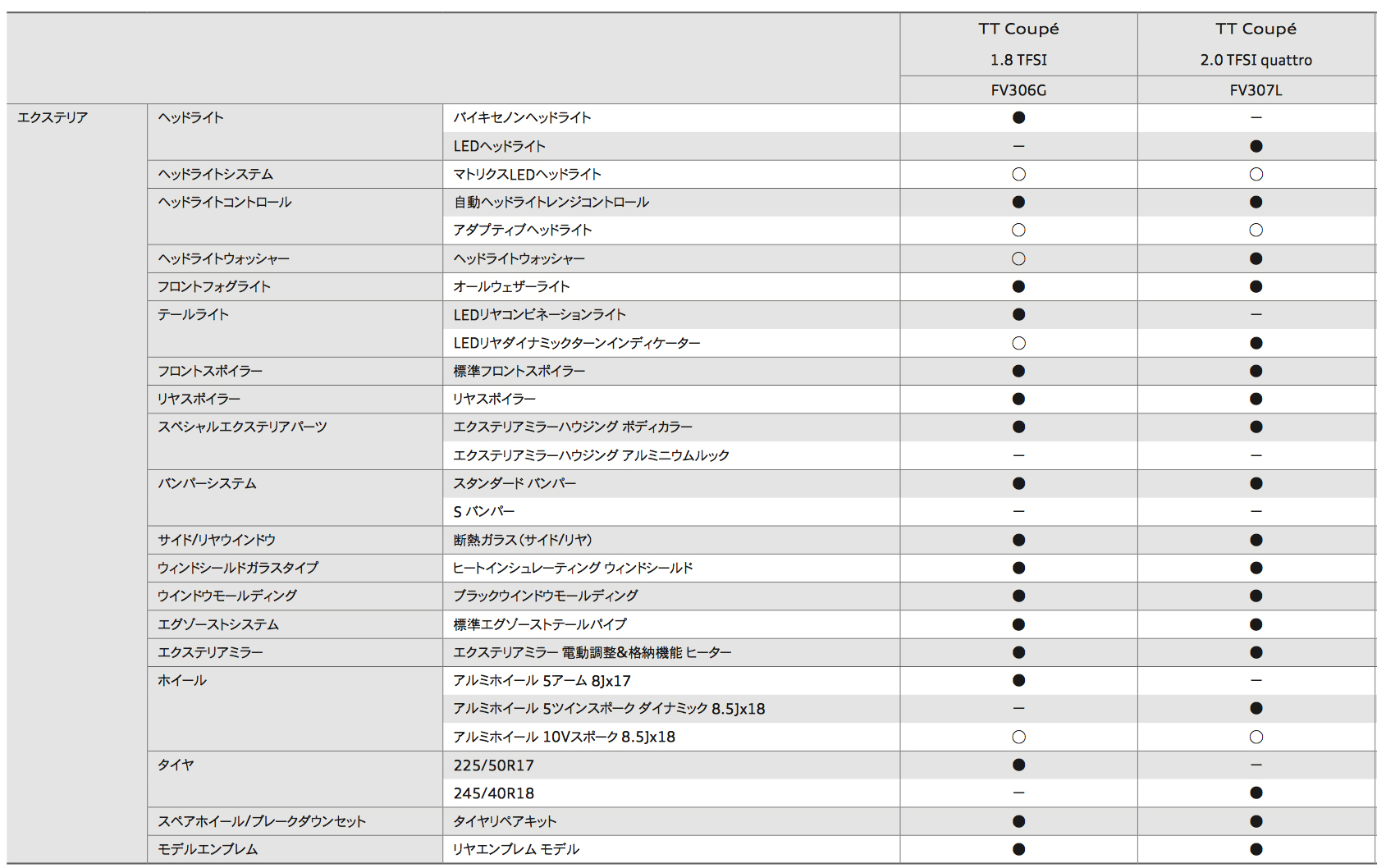1377x868 pixels.
Task: Click 1.8 TFSI dash for S バンパー
Action: (1018, 511)
